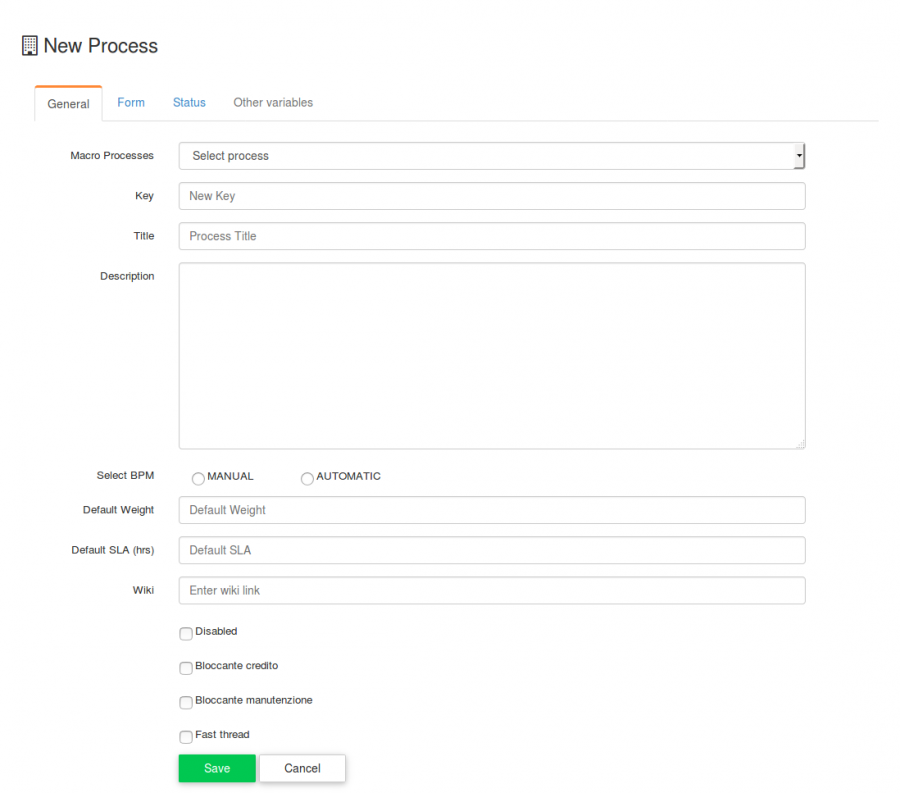
Task: Open the Macro Processes dropdown
Action: point(490,156)
